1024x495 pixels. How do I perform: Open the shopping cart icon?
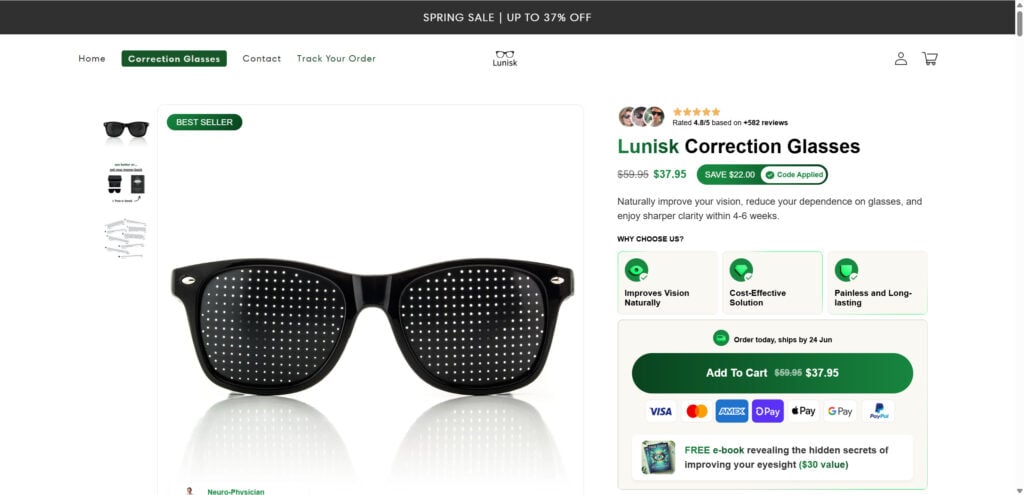[930, 59]
